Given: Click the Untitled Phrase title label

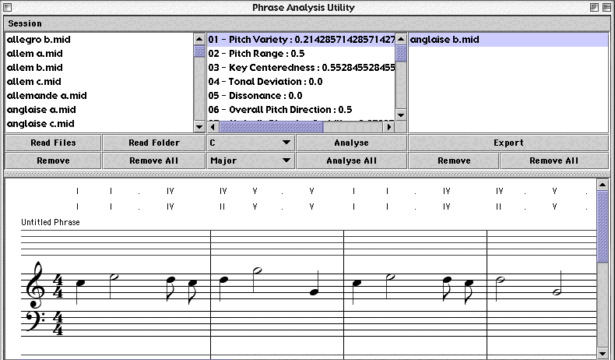Looking at the screenshot, I should (50, 222).
